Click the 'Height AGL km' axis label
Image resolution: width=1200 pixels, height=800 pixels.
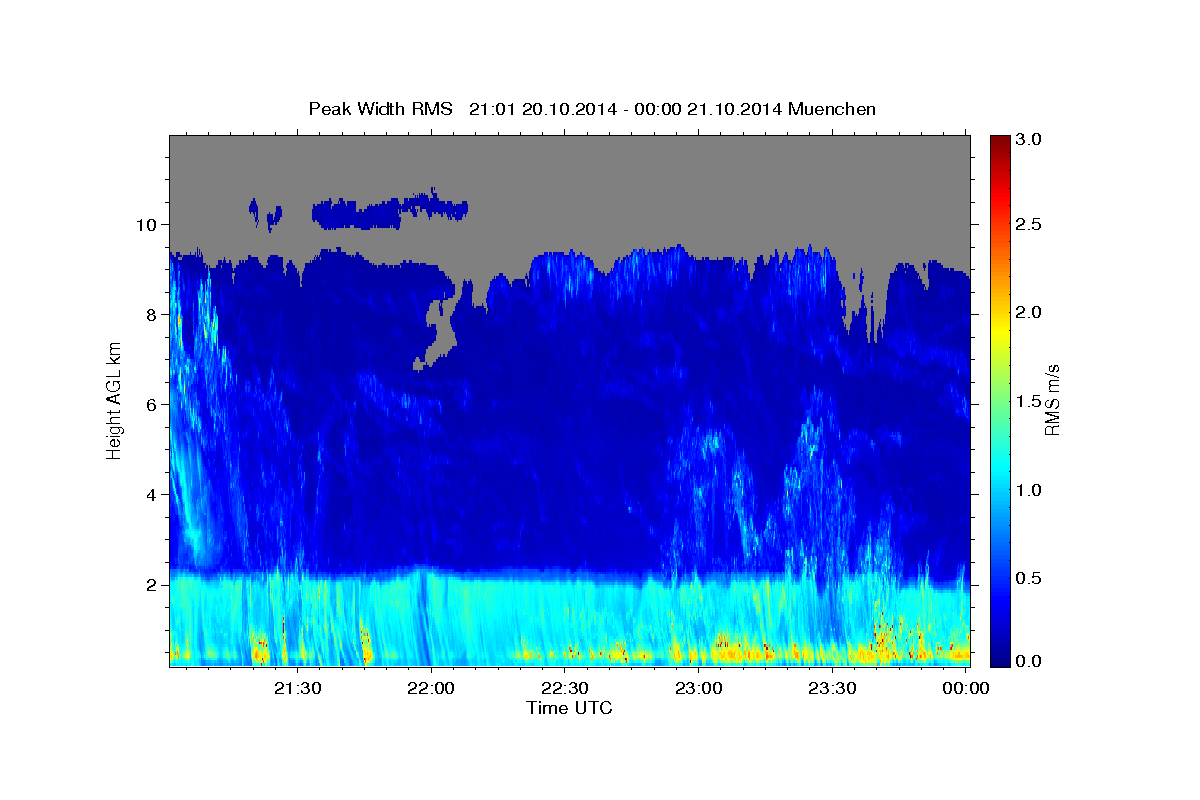114,400
